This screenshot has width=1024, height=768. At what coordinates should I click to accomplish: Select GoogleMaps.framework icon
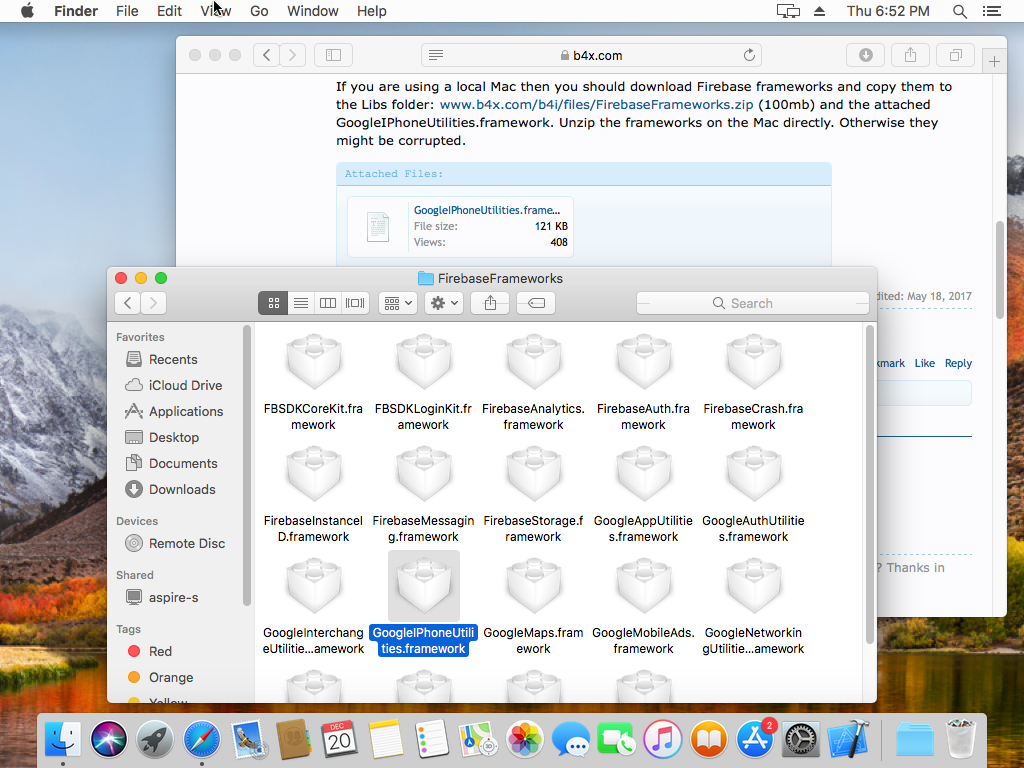(x=534, y=586)
